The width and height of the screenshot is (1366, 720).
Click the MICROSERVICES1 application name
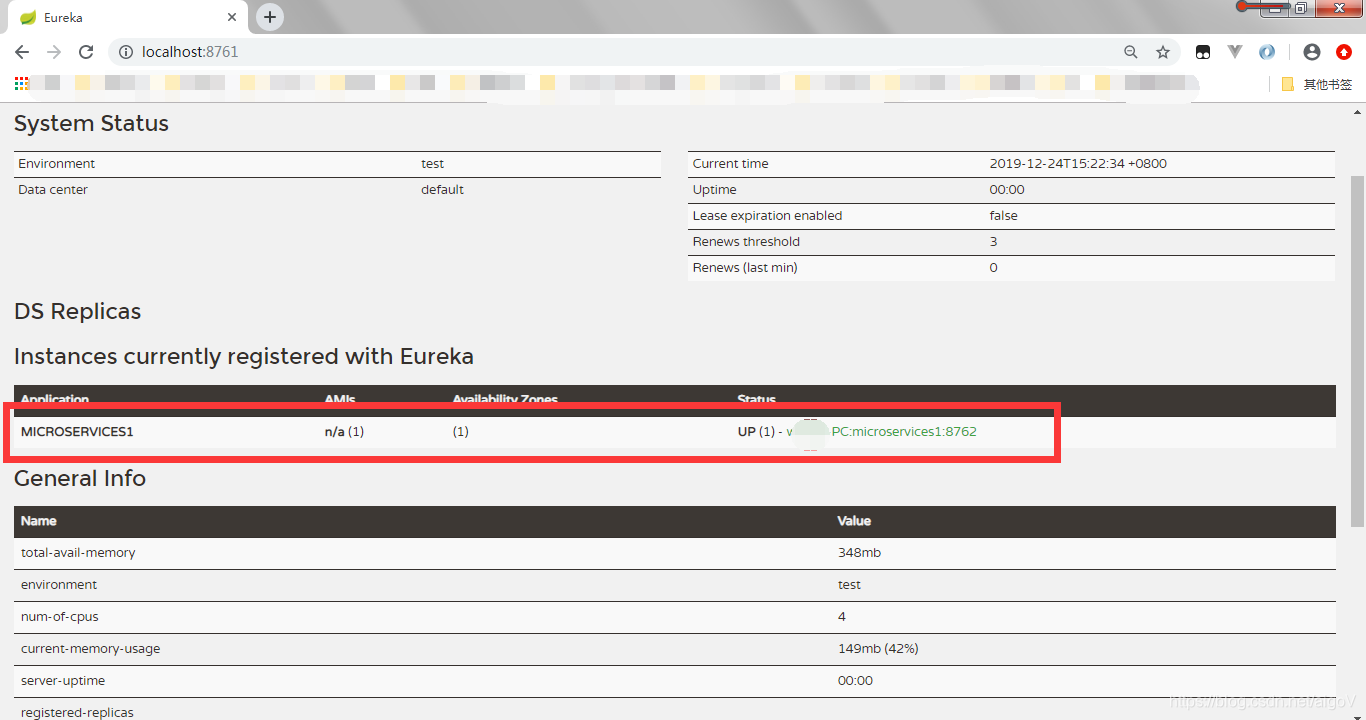(77, 432)
